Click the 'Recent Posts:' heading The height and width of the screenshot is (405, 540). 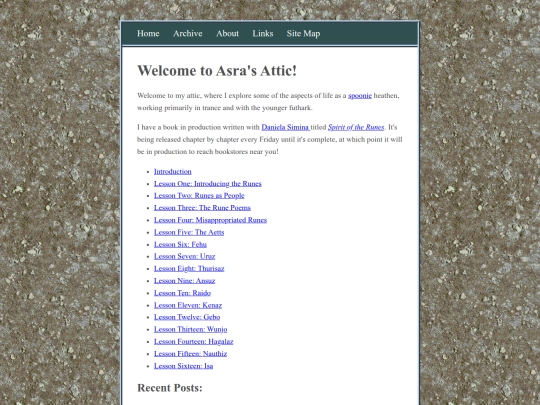[170, 388]
